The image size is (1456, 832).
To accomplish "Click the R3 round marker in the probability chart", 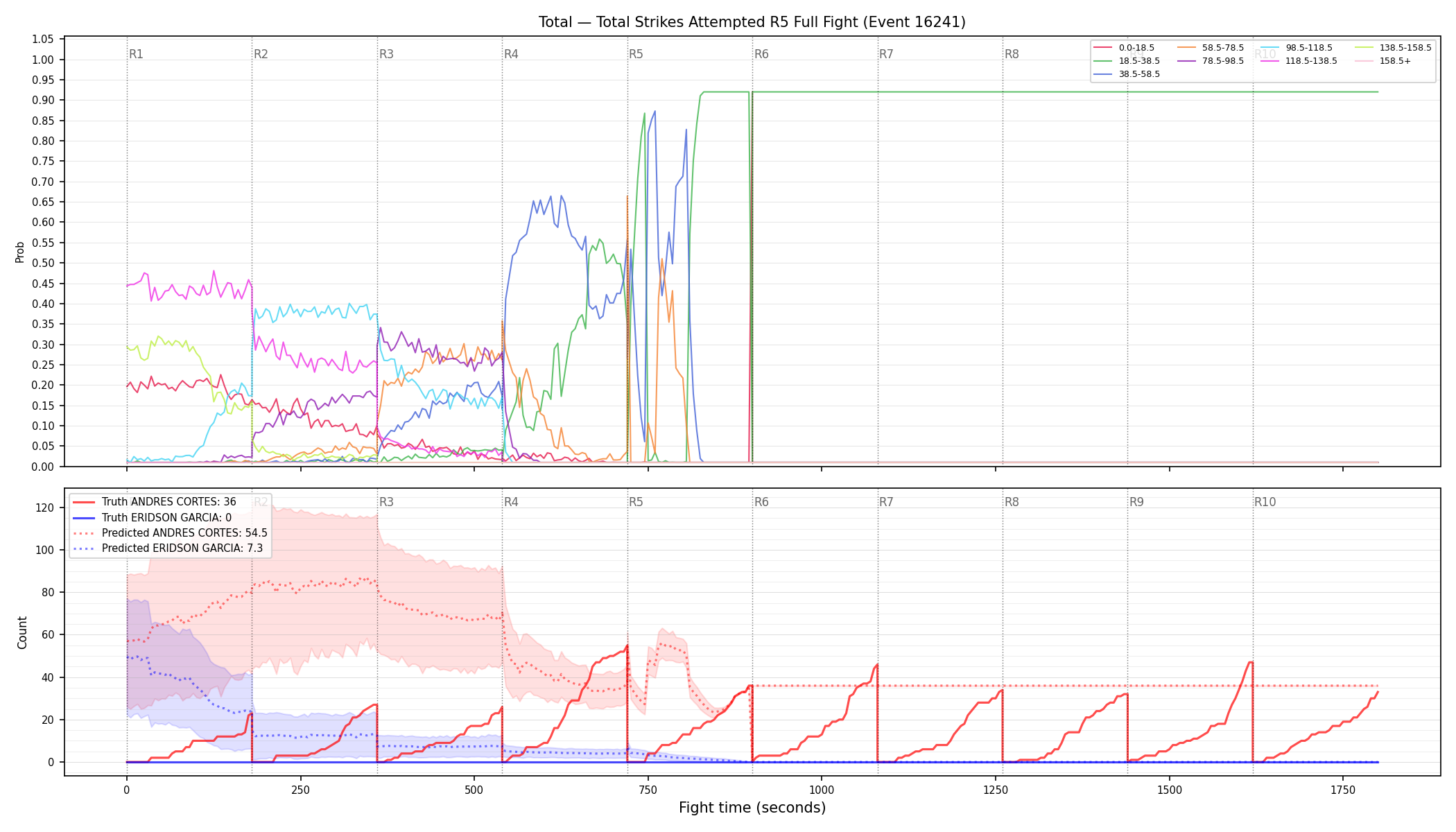I will point(386,54).
